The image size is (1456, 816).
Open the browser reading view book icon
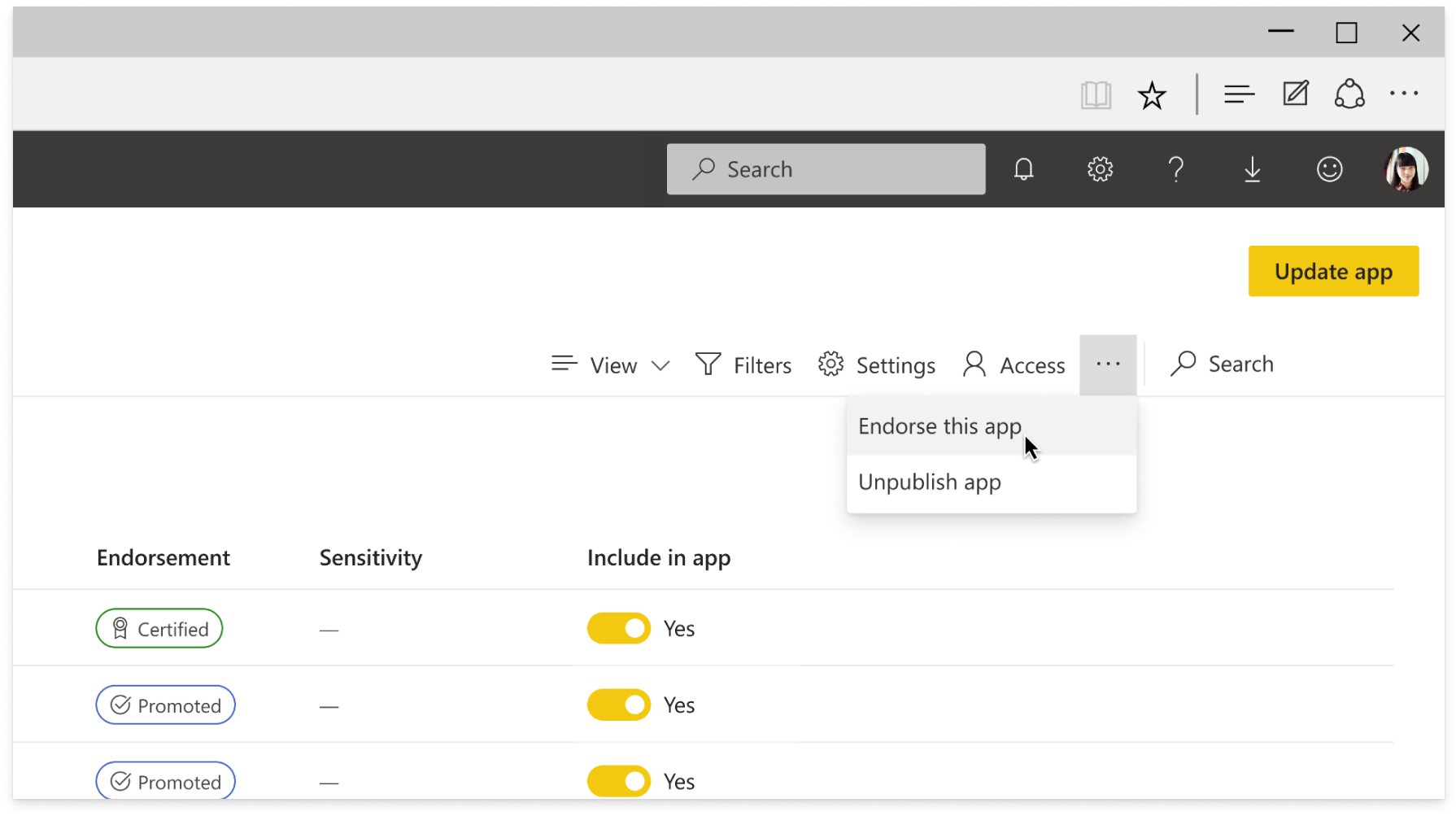[x=1096, y=95]
